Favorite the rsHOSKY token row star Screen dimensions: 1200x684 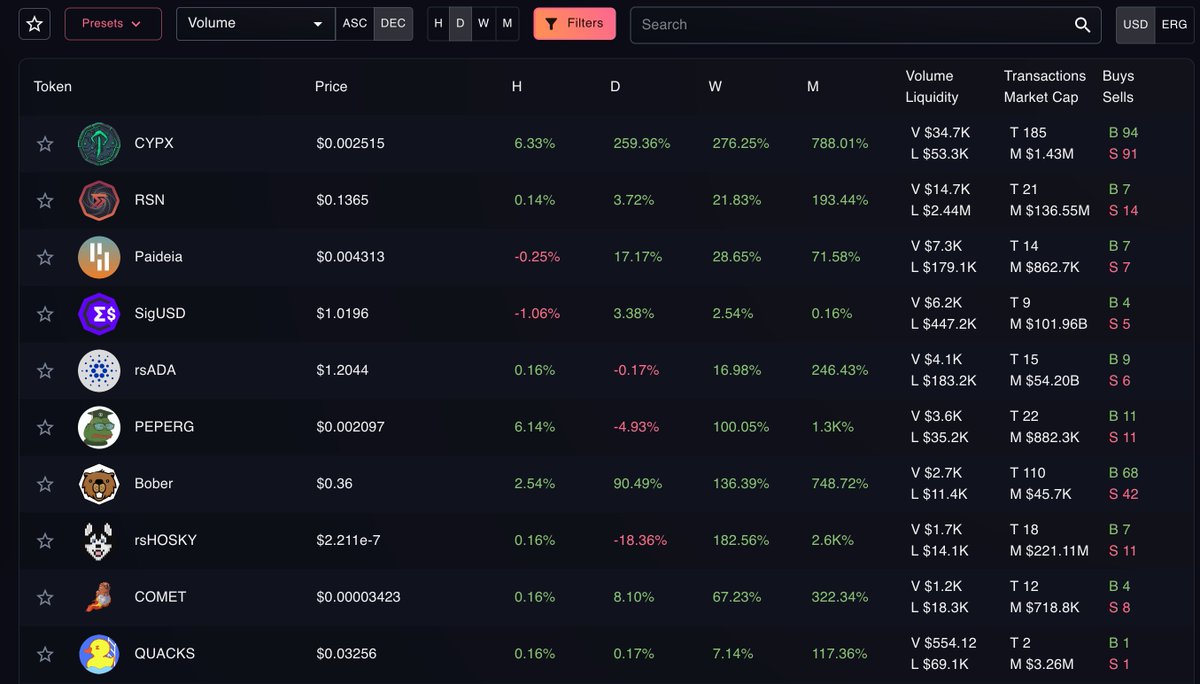(x=45, y=541)
